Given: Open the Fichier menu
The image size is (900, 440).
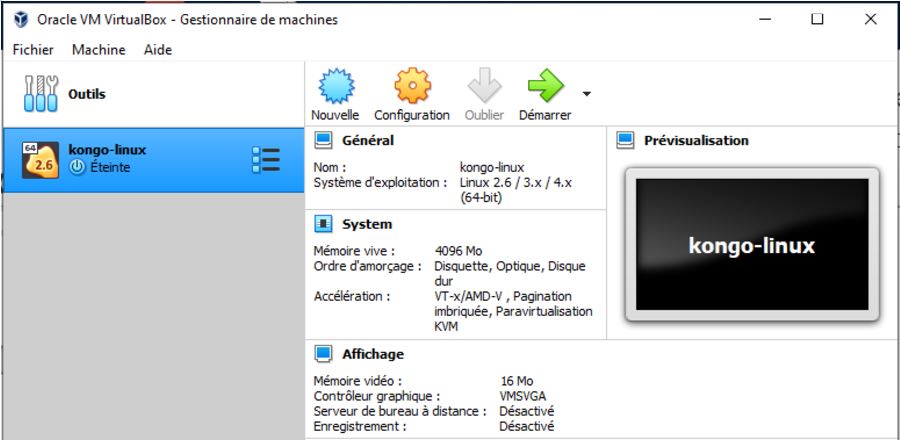Looking at the screenshot, I should pos(33,49).
